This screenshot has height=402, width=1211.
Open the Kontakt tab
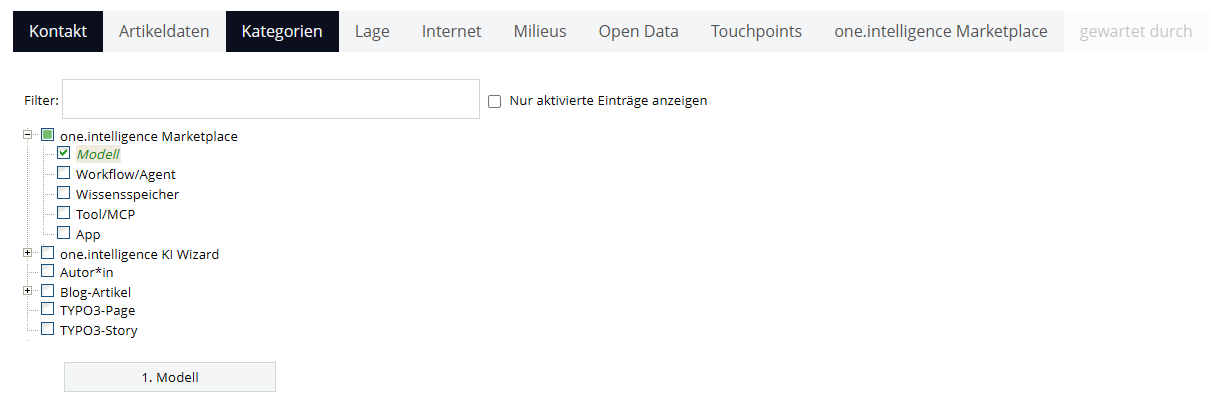58,31
